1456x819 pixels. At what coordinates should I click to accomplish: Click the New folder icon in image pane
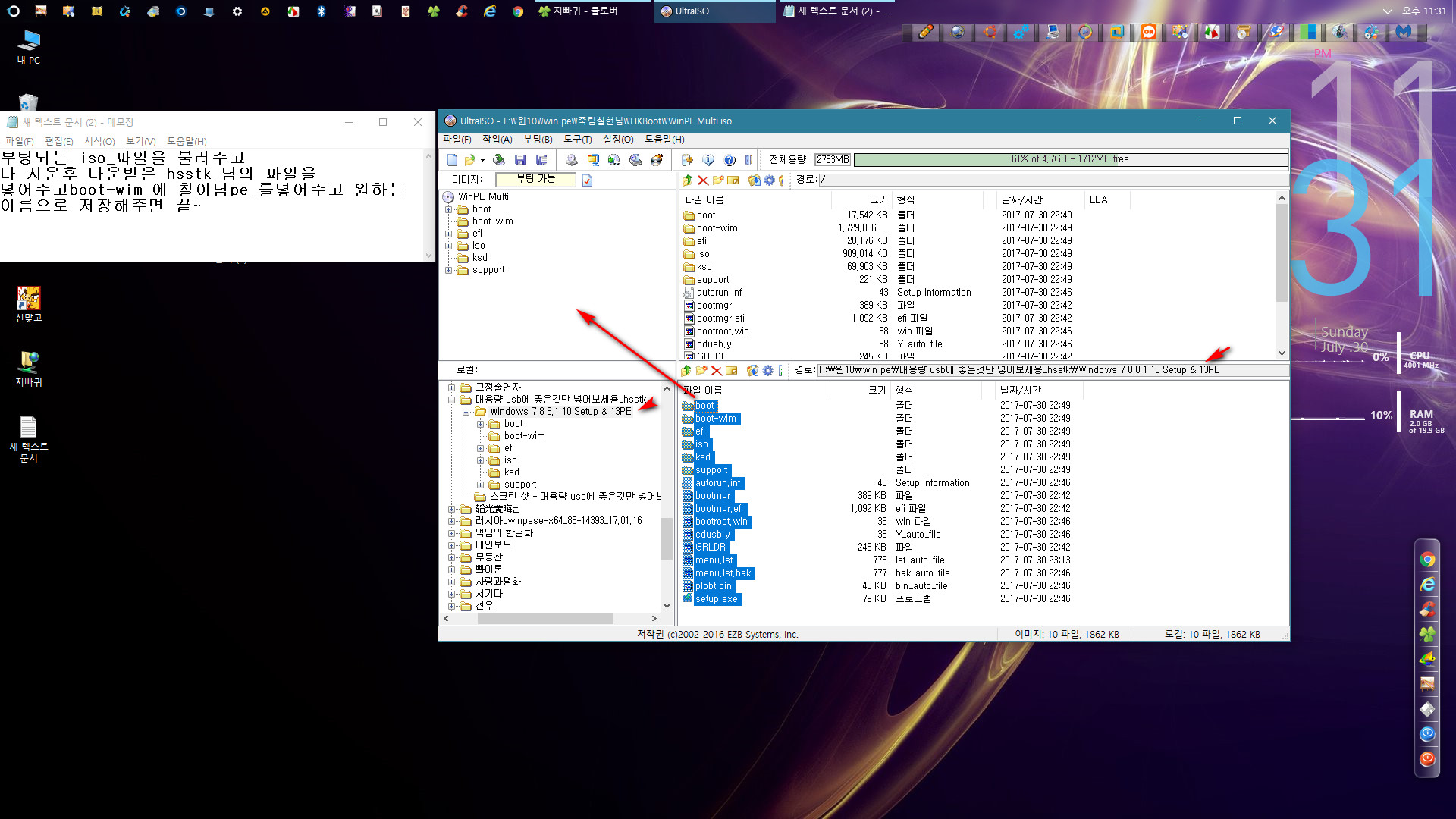(718, 180)
